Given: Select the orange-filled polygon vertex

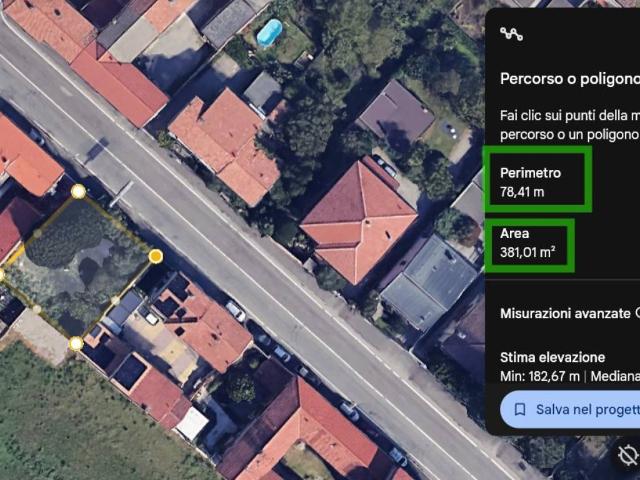Looking at the screenshot, I should coord(156,257).
